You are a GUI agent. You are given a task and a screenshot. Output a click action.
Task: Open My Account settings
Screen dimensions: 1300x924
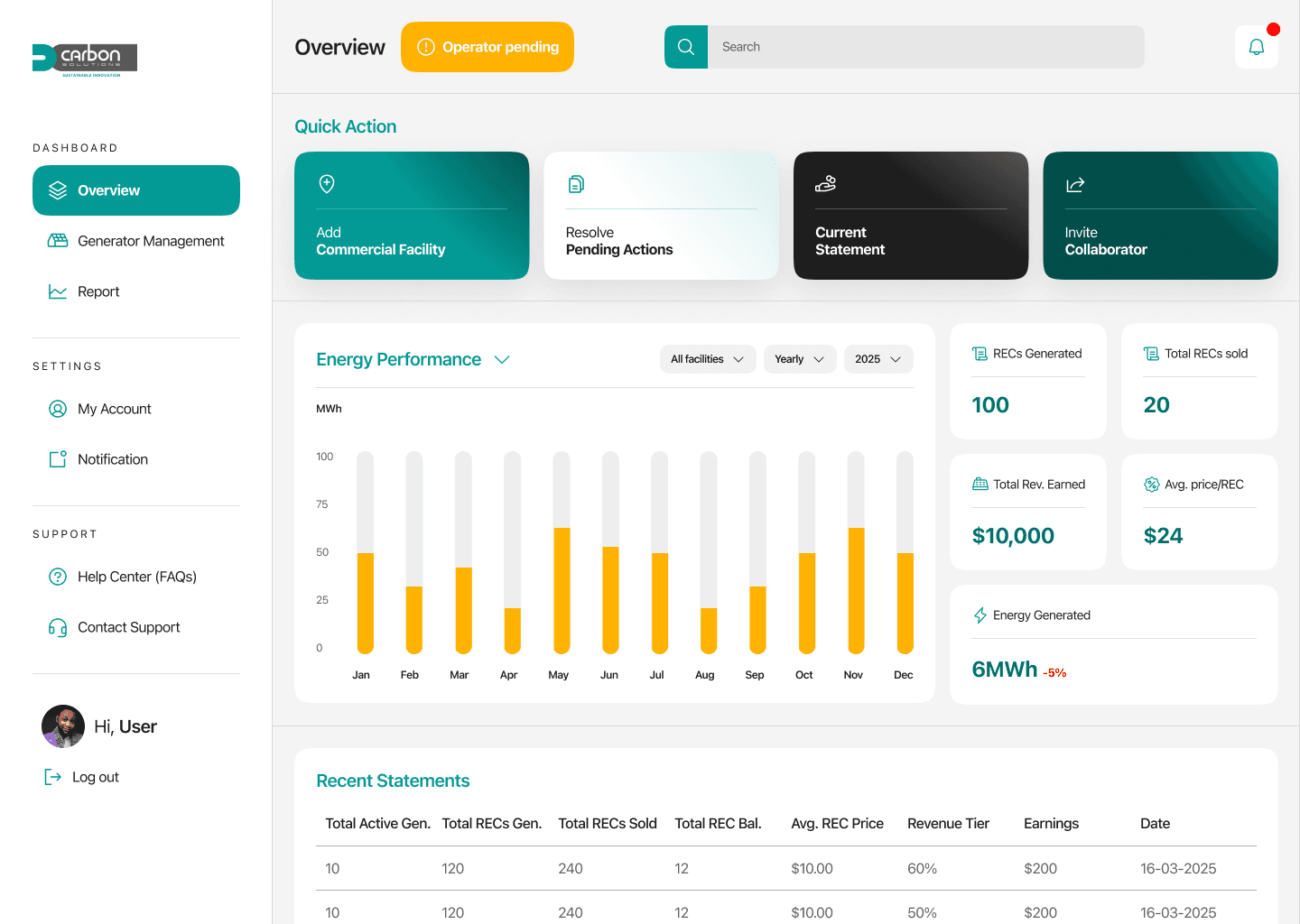click(x=114, y=409)
